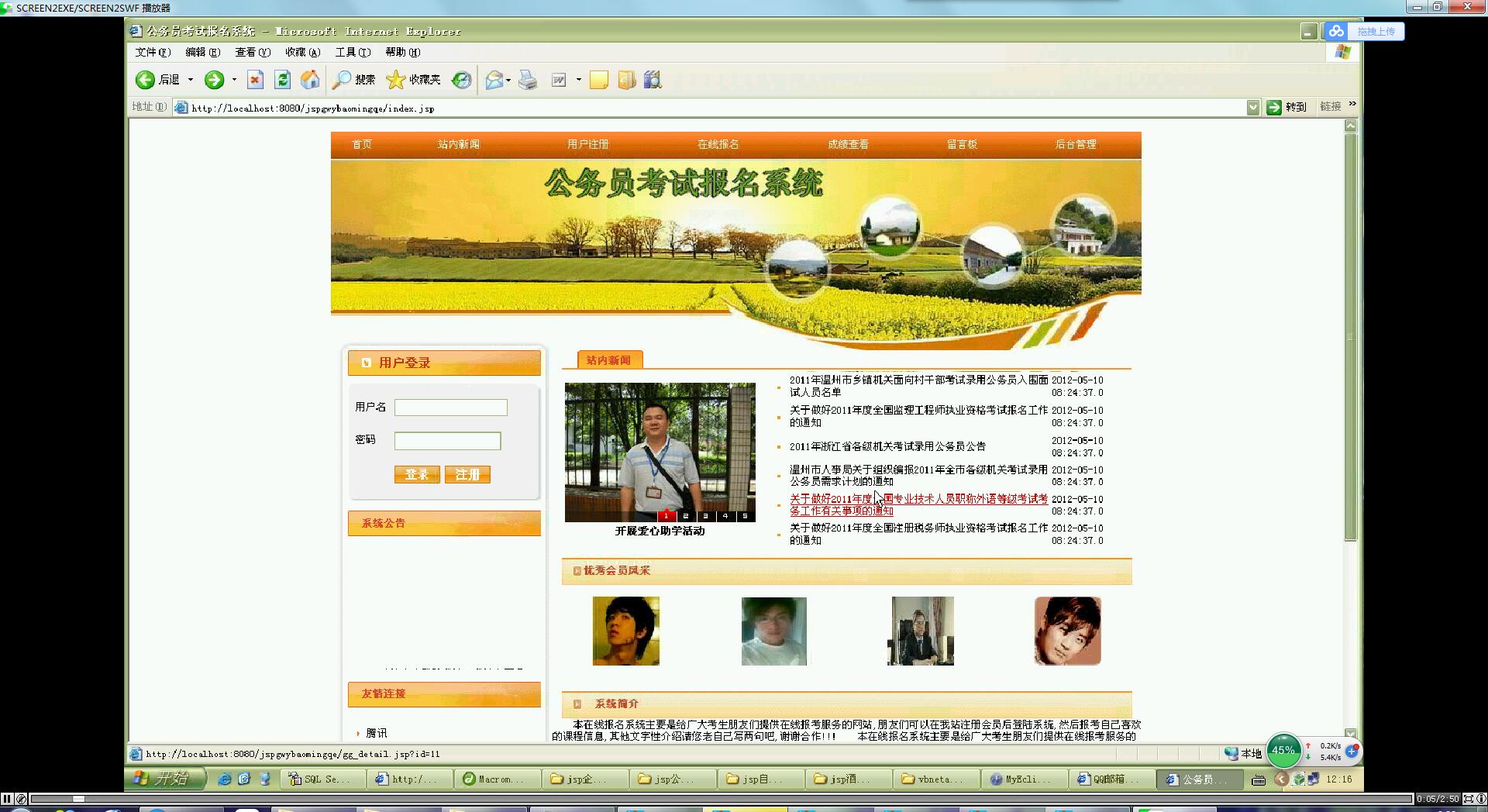Switch to QQ邮箱 taskbar window
This screenshot has width=1488, height=812.
click(x=1111, y=779)
